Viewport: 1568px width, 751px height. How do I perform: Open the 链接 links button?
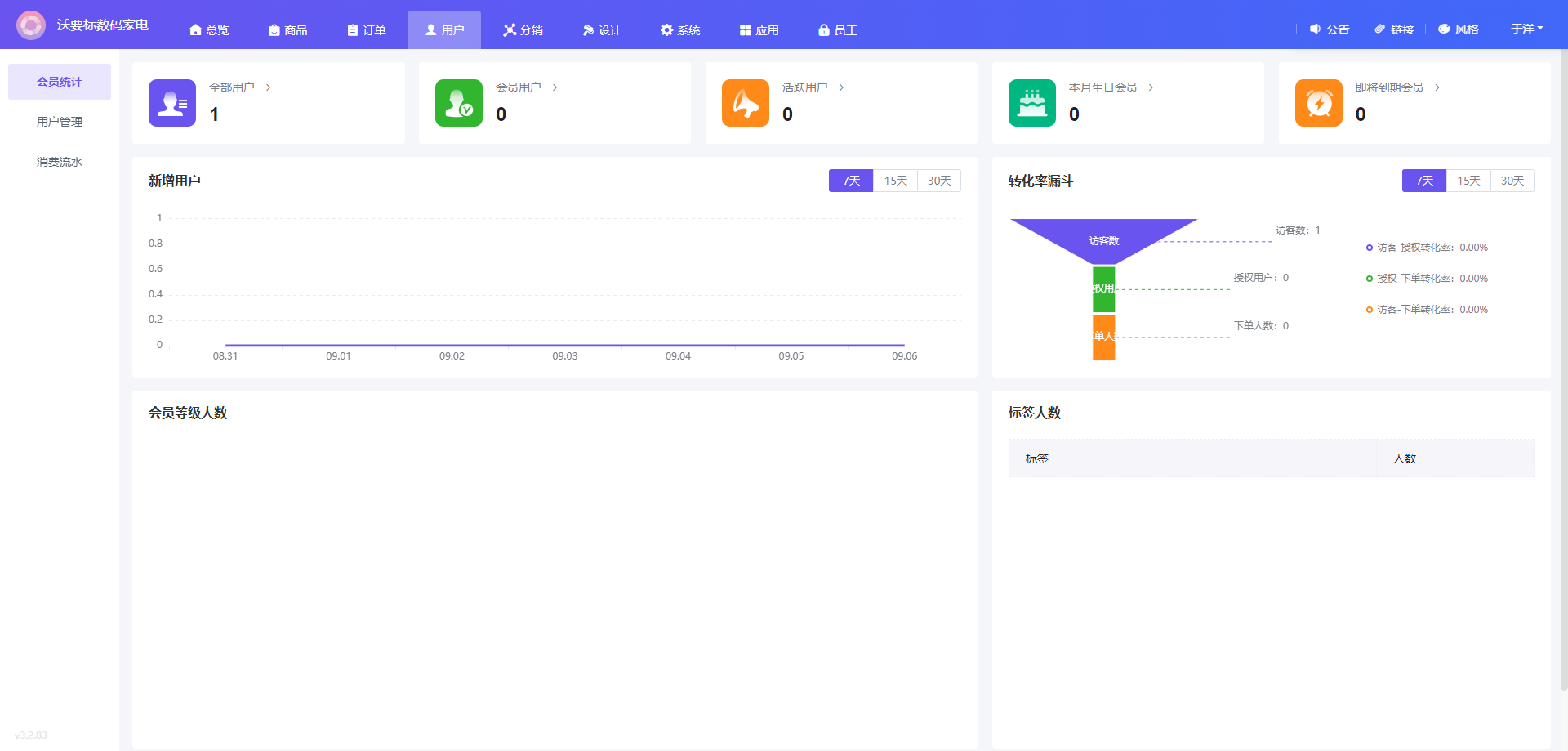[x=1394, y=29]
